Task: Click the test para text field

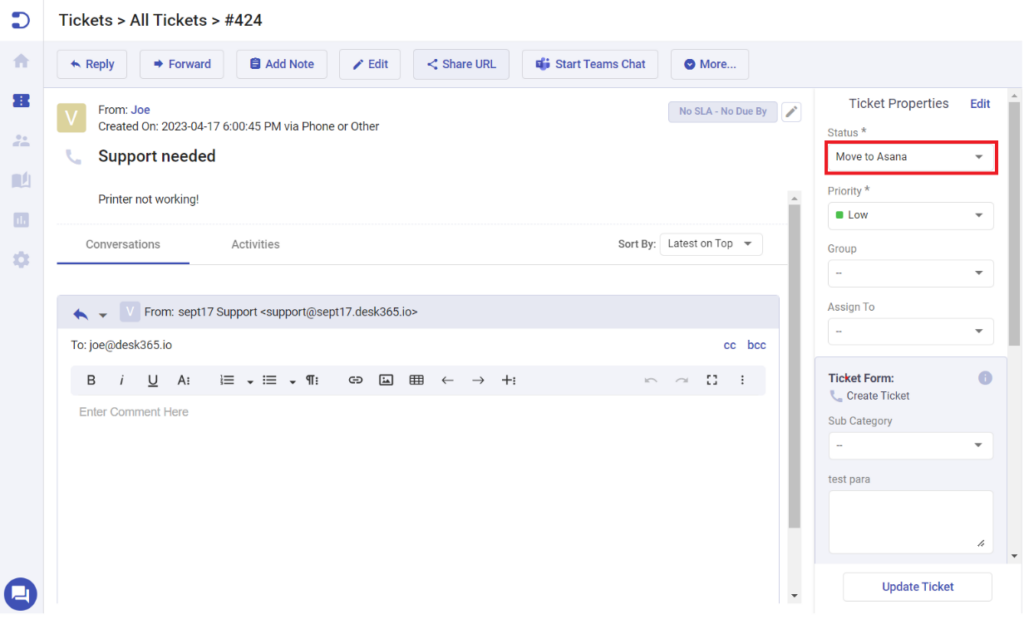Action: pos(910,522)
